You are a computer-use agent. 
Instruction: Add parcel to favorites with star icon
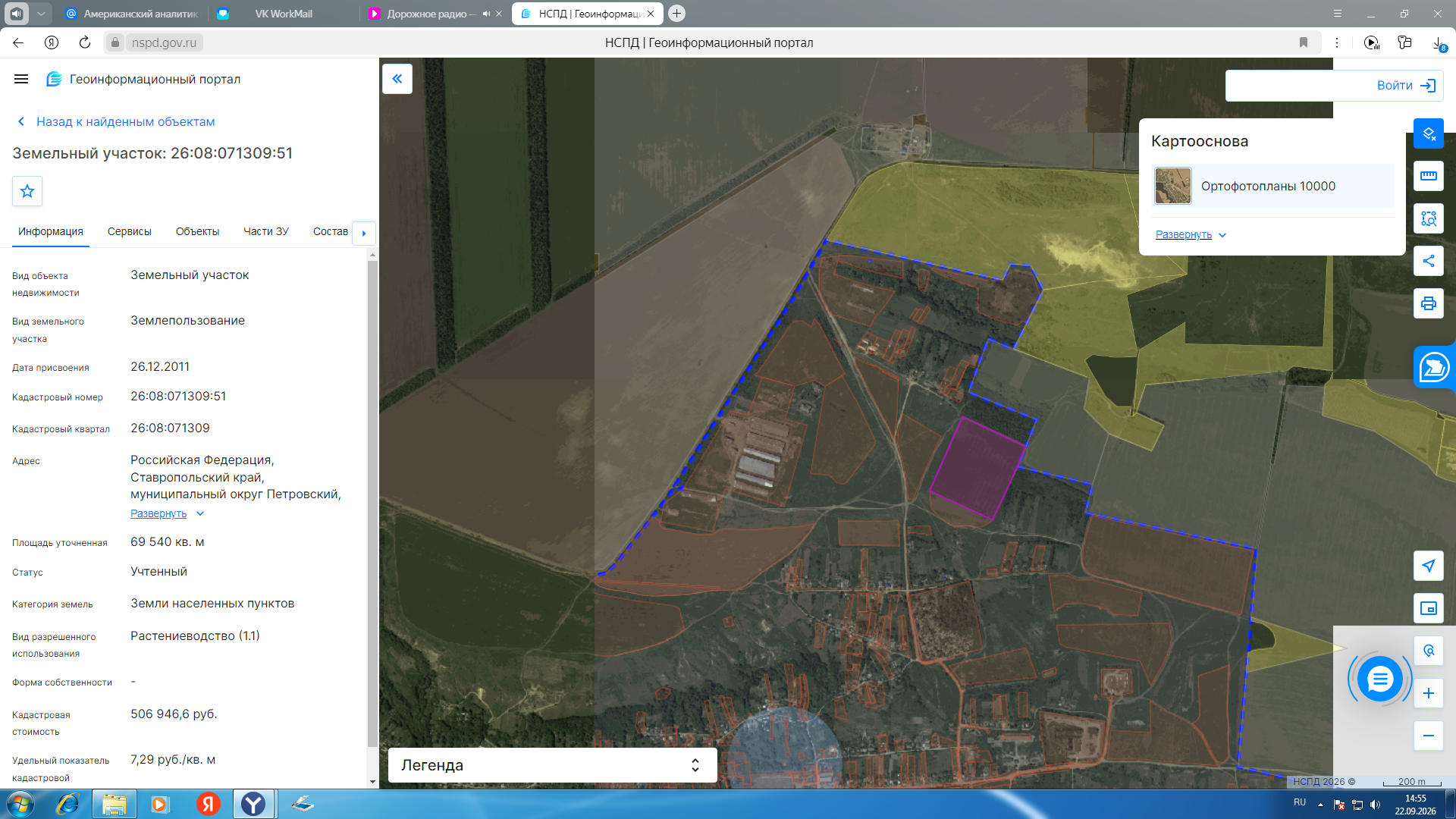pos(27,191)
